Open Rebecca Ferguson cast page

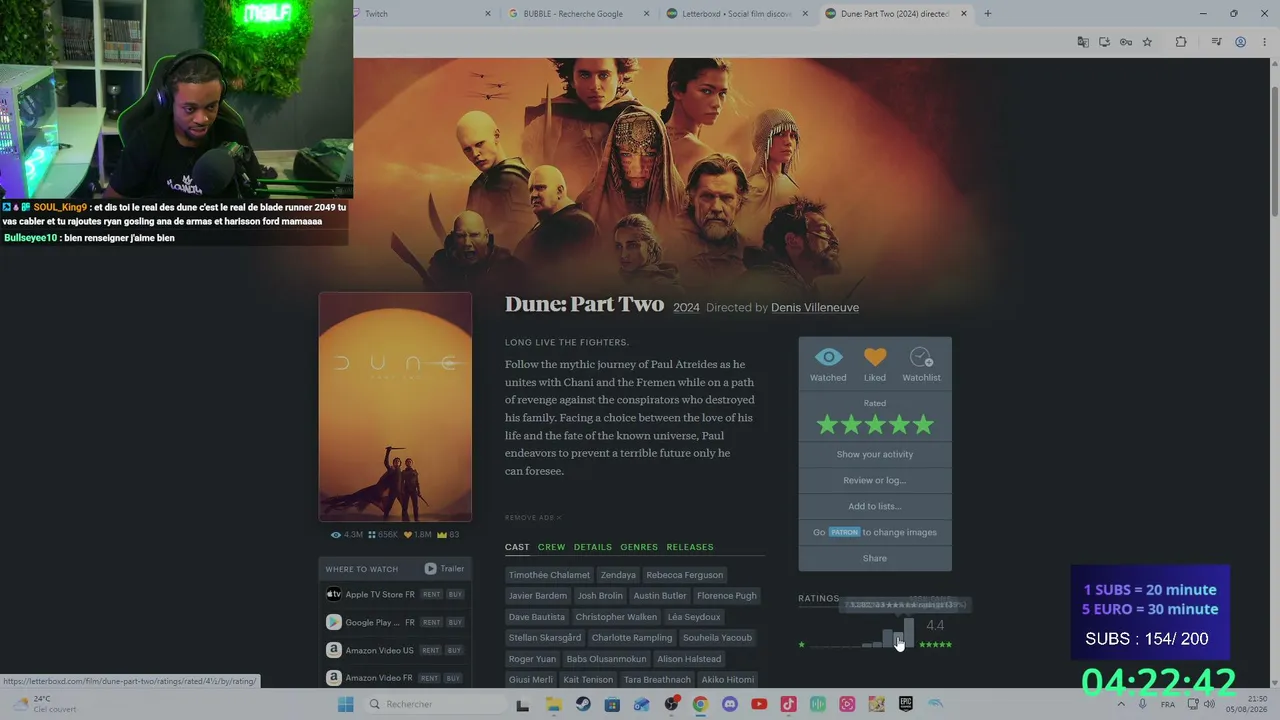click(x=685, y=575)
